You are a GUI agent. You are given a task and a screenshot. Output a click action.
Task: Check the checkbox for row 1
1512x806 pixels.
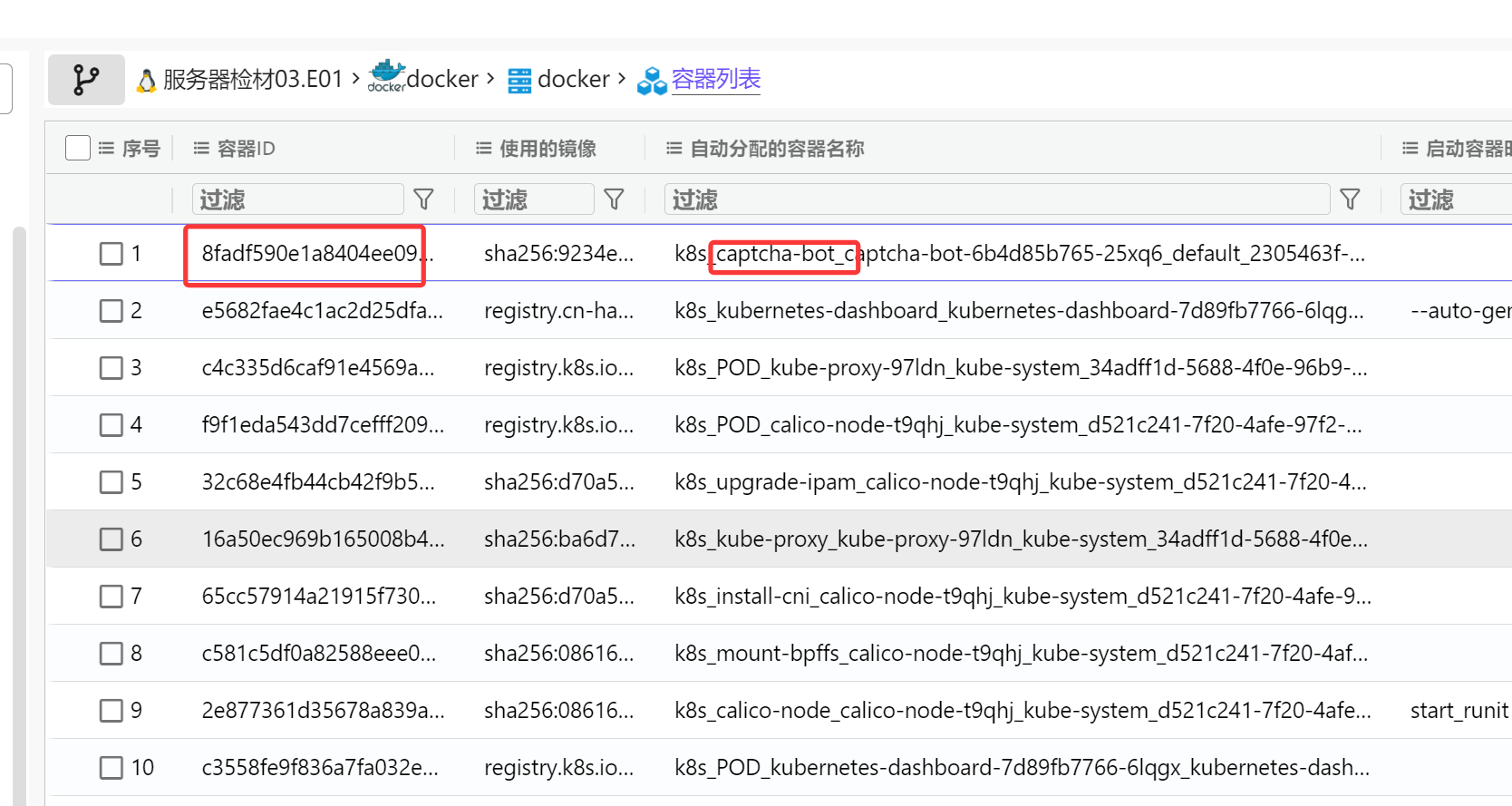click(x=111, y=254)
